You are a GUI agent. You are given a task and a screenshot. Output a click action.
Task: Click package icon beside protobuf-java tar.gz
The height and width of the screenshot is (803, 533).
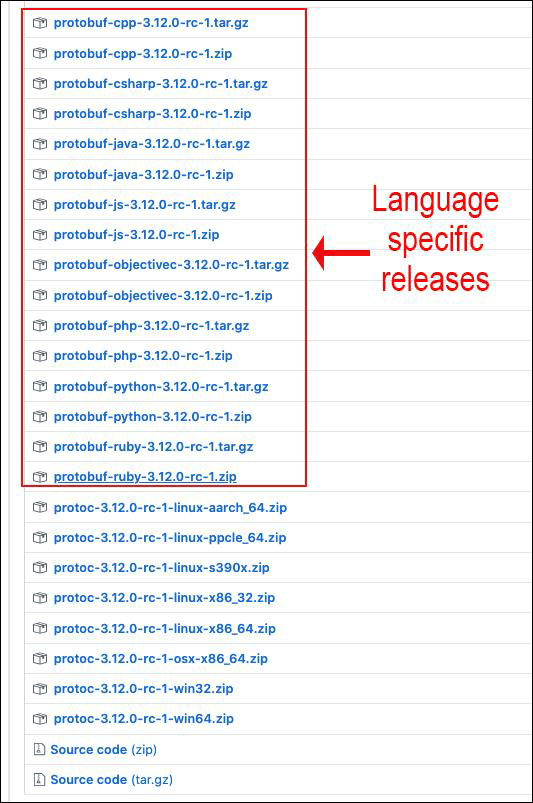pyautogui.click(x=40, y=144)
